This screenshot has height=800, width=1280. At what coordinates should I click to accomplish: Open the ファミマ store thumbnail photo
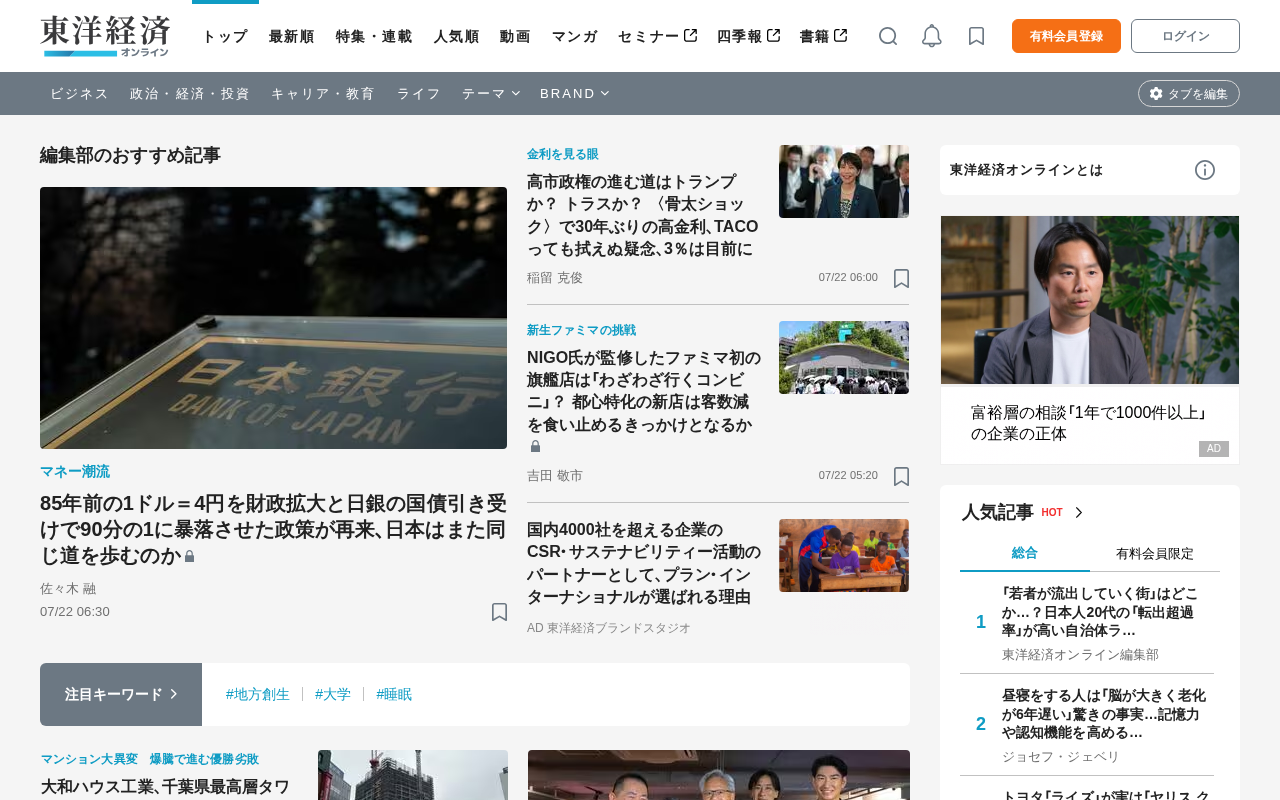point(844,357)
